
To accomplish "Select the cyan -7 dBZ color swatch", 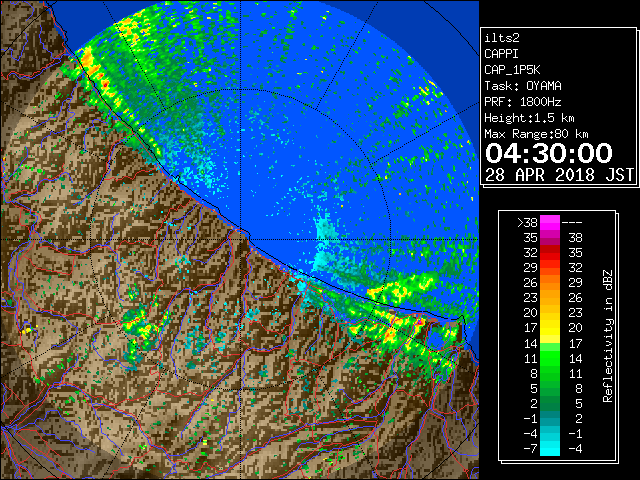I will tap(550, 449).
